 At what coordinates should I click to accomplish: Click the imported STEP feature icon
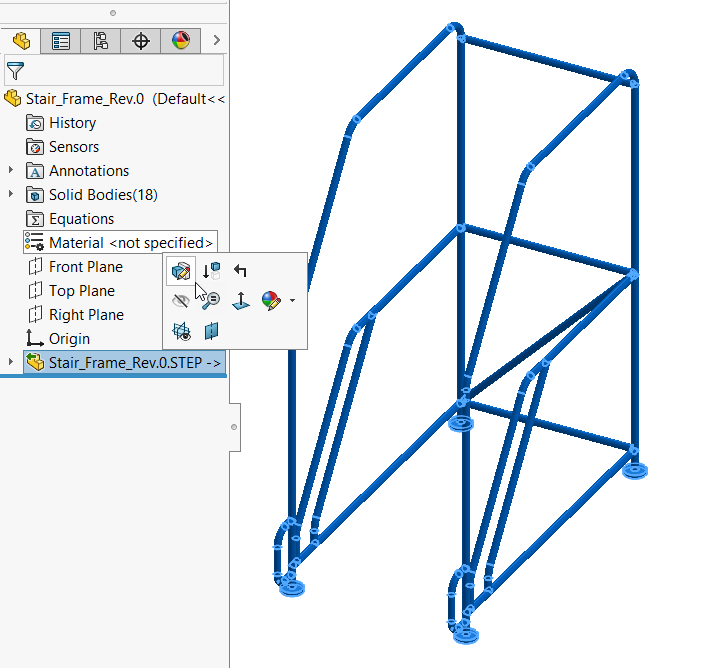pyautogui.click(x=35, y=361)
